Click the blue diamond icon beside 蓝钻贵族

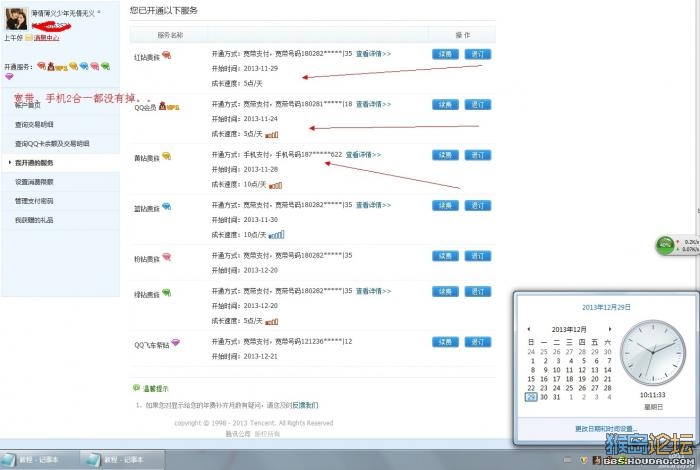(x=167, y=207)
